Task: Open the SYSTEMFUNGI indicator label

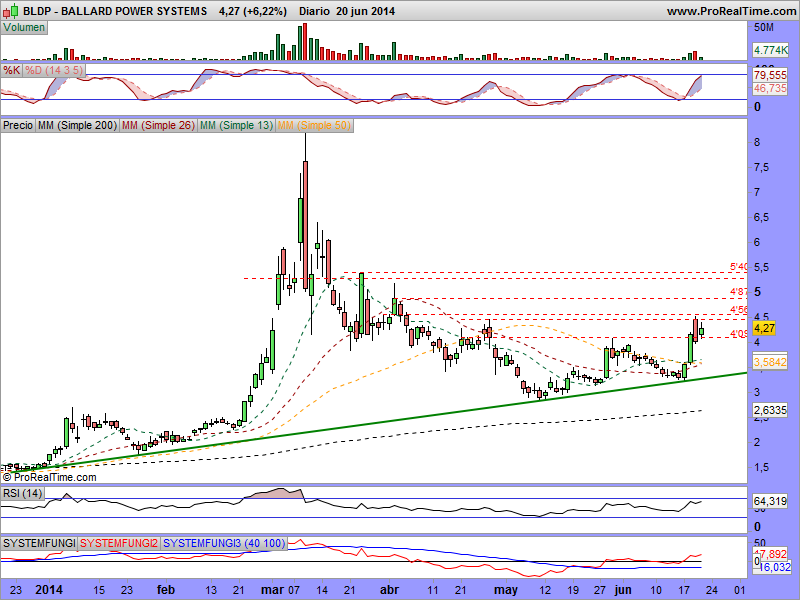Action: click(x=39, y=543)
